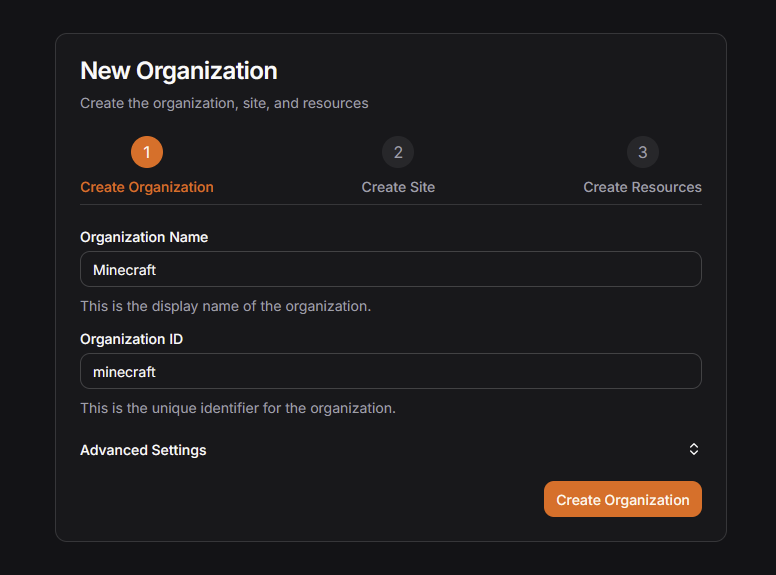This screenshot has height=575, width=776.
Task: Click the step 2 circle indicator
Action: (x=398, y=152)
